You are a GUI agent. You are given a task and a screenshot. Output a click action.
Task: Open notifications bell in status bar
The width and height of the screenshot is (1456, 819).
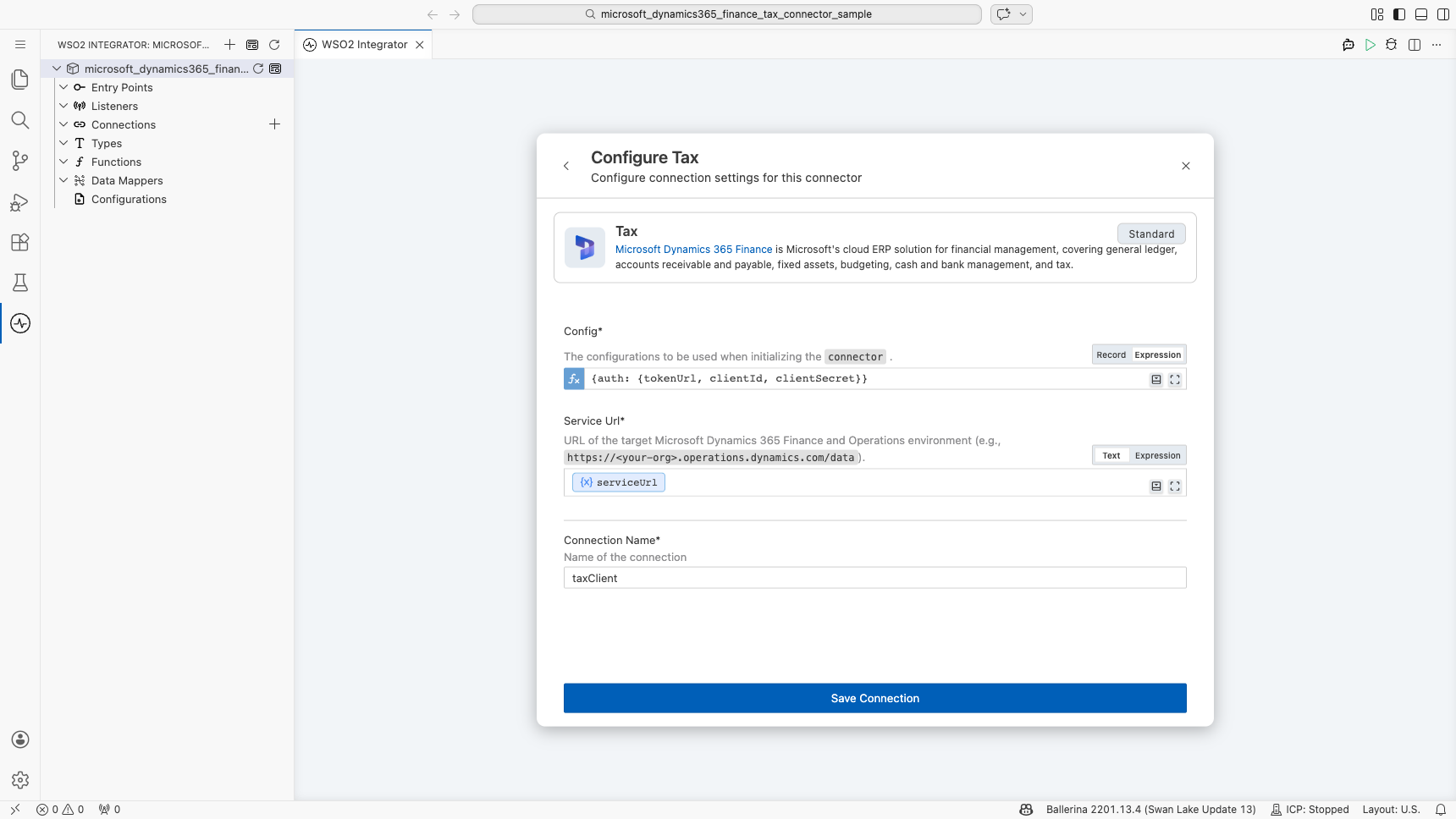(1441, 810)
